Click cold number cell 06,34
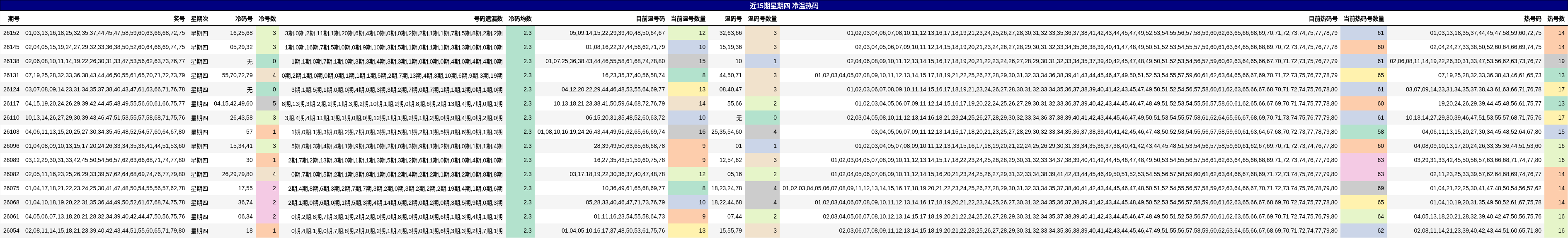Screen dimensions: 1568x238 245,217
